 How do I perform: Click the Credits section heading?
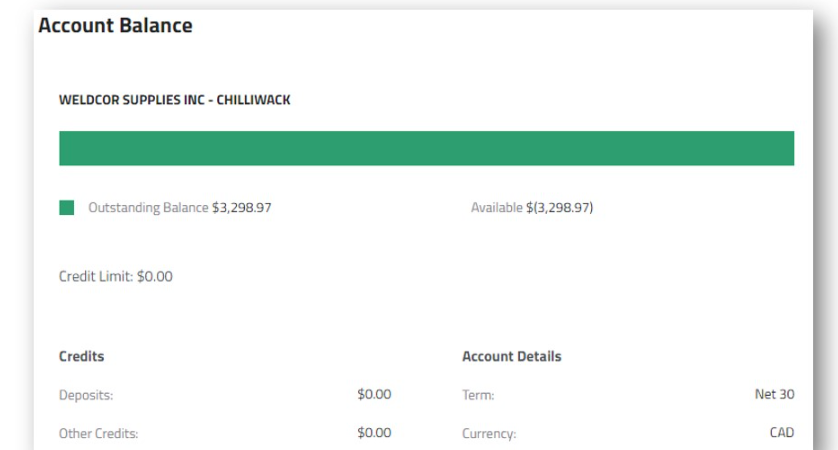pyautogui.click(x=82, y=356)
